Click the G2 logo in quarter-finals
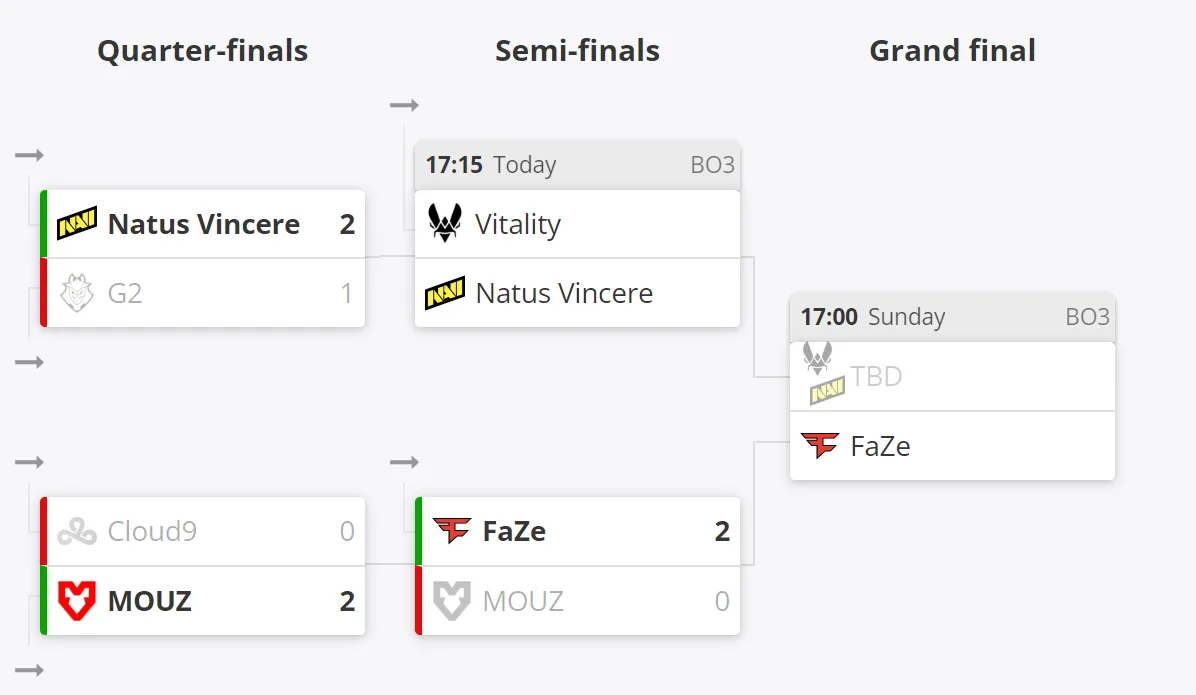Image resolution: width=1196 pixels, height=695 pixels. [x=77, y=293]
